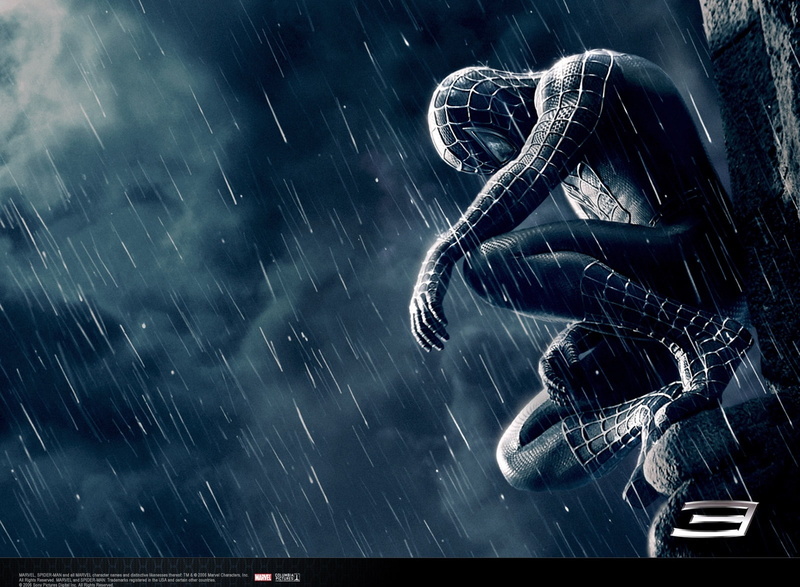800x587 pixels.
Task: Click the Columbia Pictures logo
Action: point(287,577)
